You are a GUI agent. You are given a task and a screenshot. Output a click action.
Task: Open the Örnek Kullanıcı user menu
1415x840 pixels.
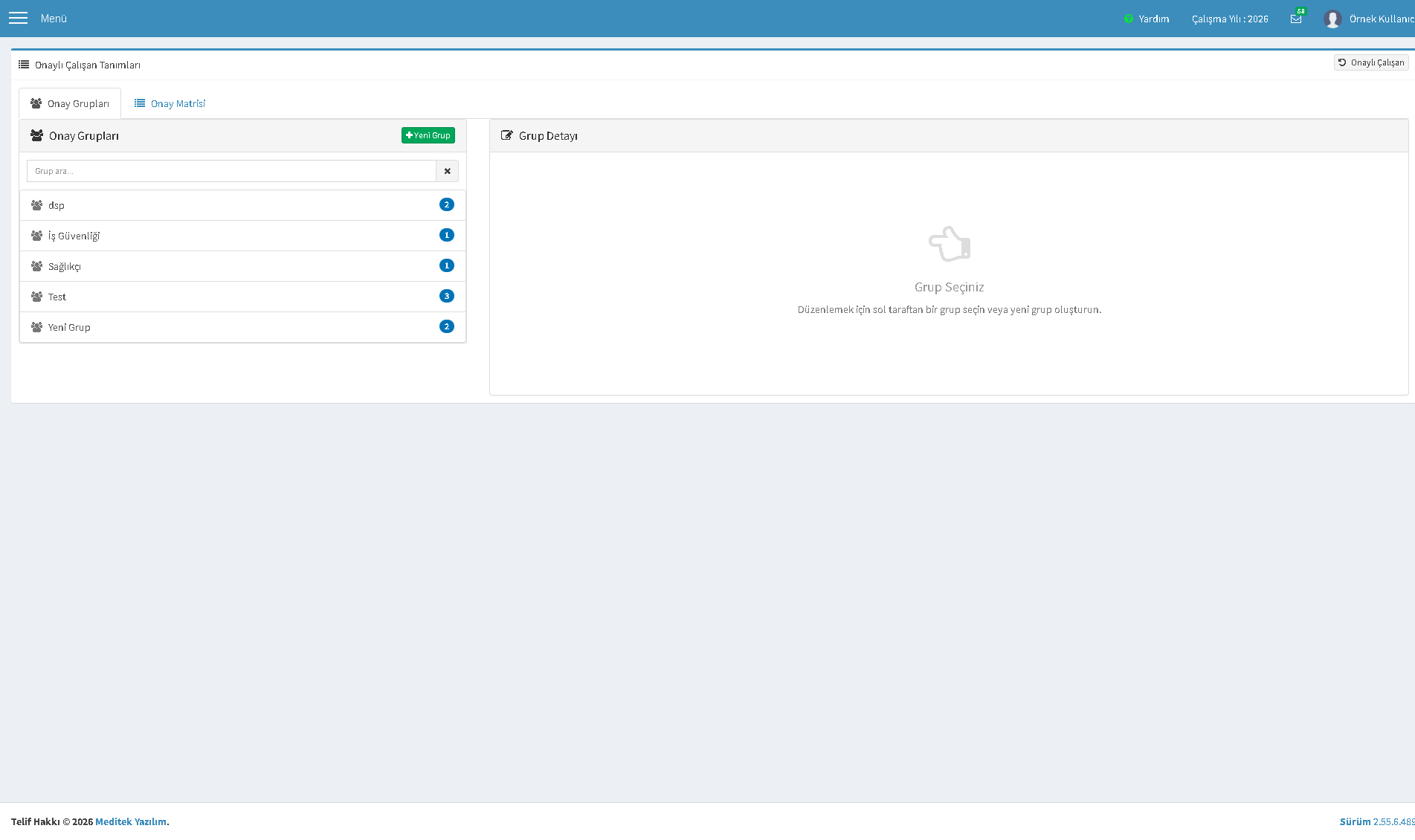point(1382,19)
